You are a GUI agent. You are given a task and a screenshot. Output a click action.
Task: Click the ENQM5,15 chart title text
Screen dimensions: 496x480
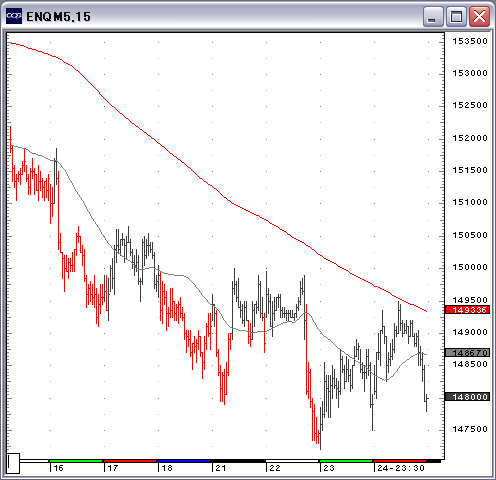[x=58, y=17]
